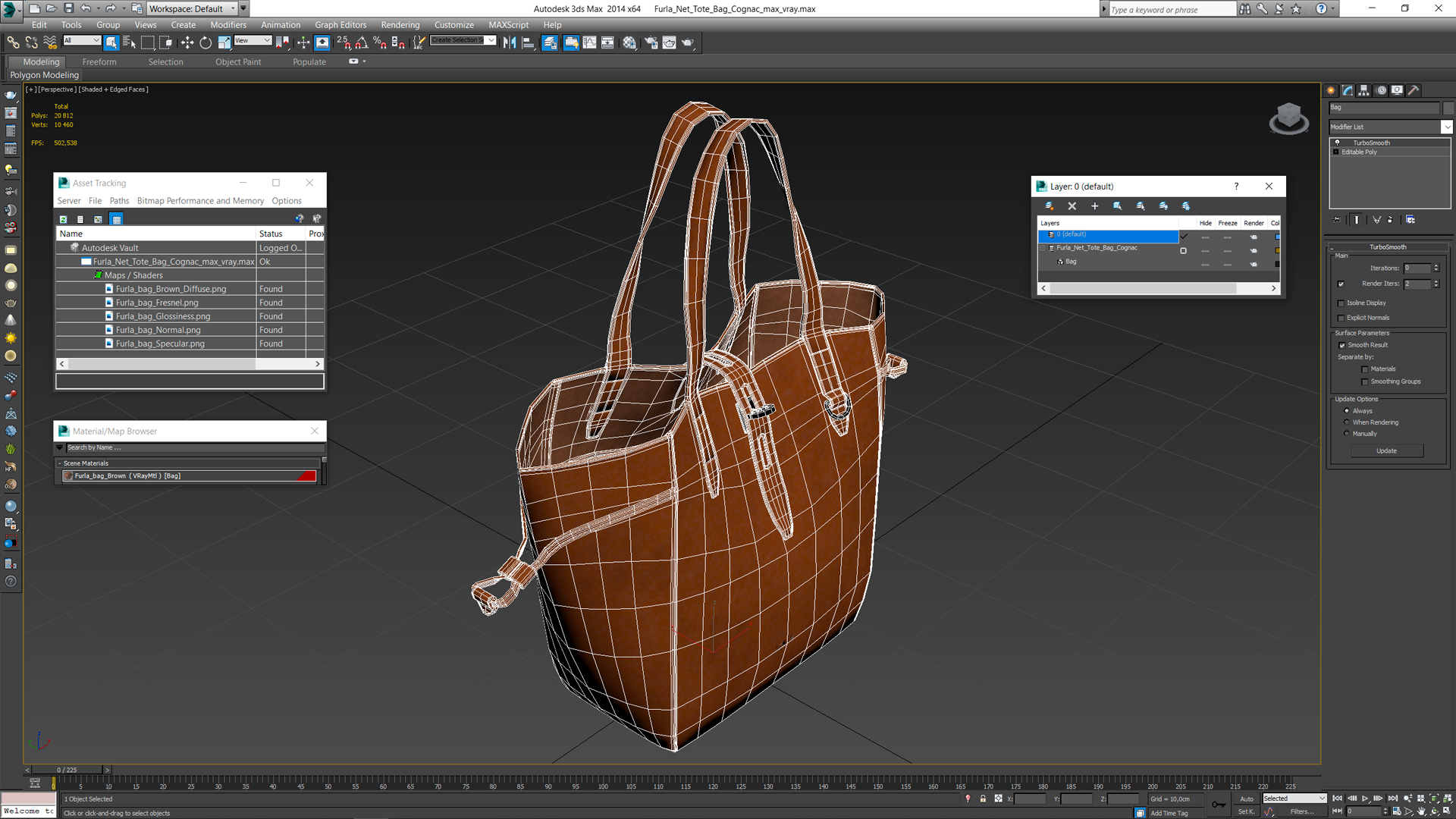Click Configure Modifier Sets icon
The image size is (1456, 819).
coord(1410,219)
